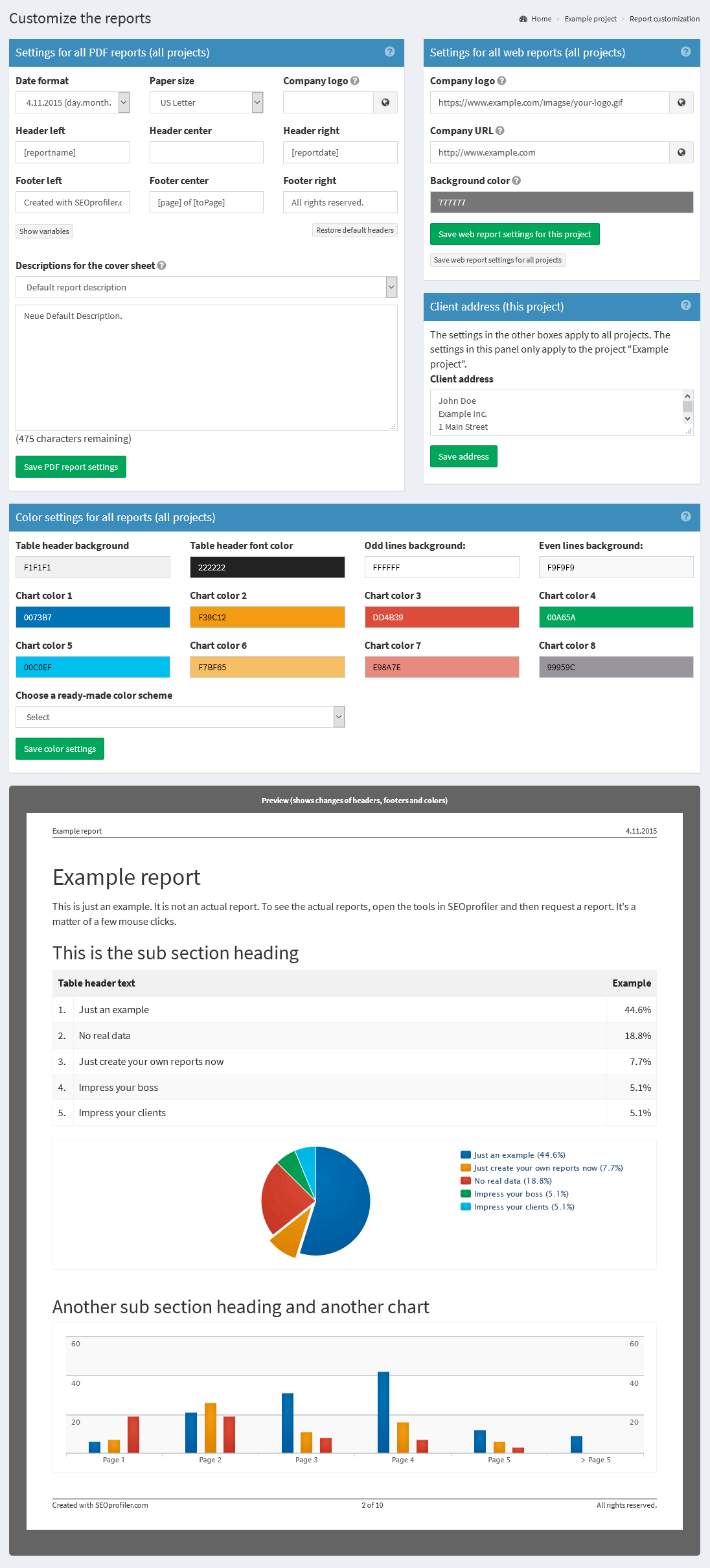The image size is (710, 1568).
Task: Click 'Page 3' bar chart axis label
Action: (306, 1460)
